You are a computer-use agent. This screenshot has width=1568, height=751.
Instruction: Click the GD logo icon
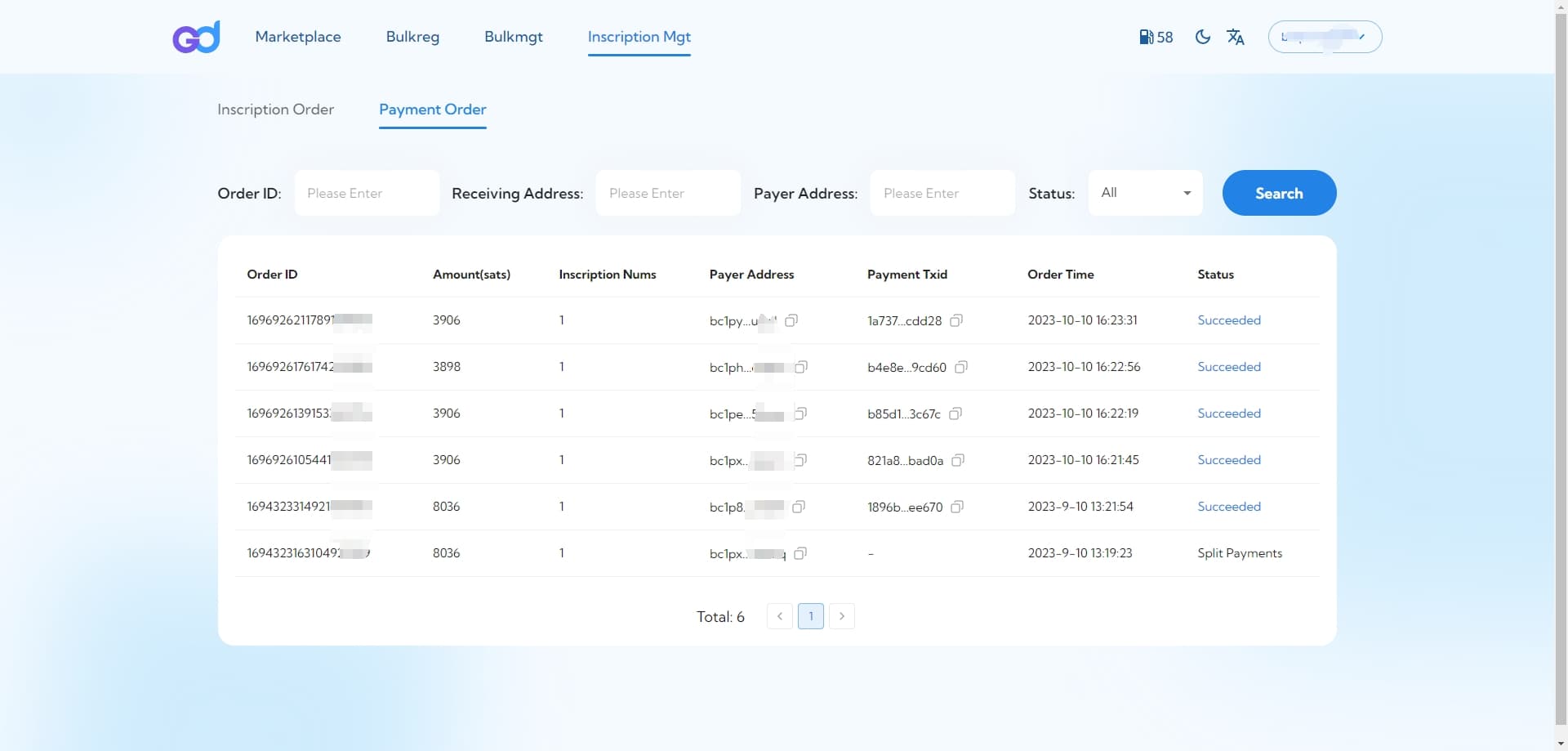coord(196,37)
